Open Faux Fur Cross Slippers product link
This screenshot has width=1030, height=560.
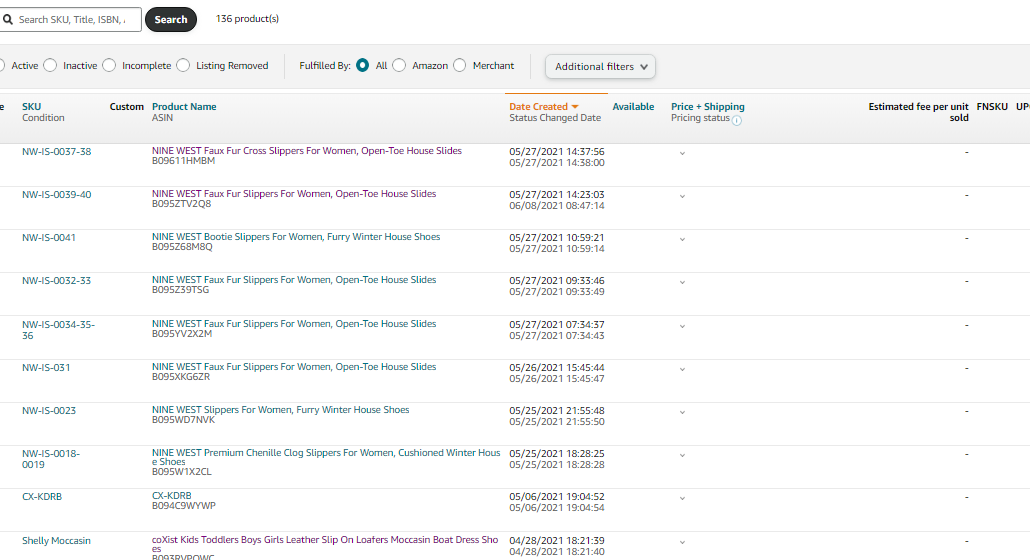point(307,151)
